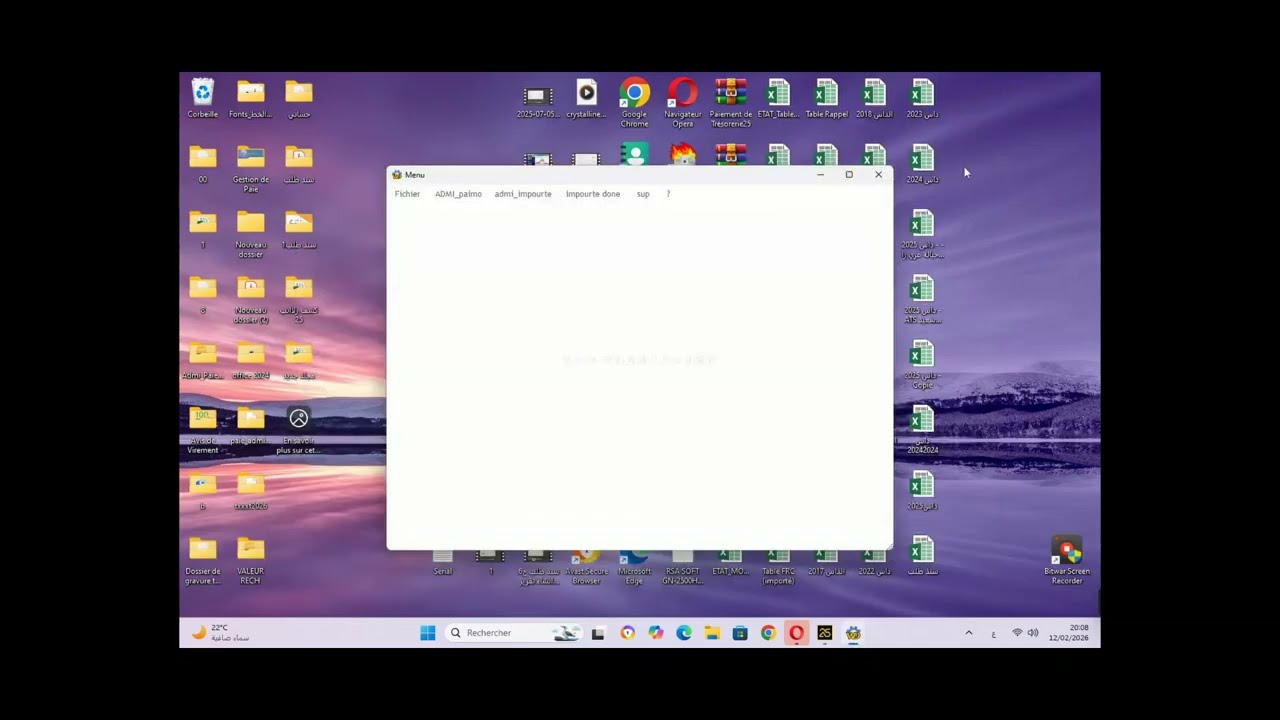Open Edge from the taskbar
This screenshot has height=720, width=1280.
(x=684, y=633)
